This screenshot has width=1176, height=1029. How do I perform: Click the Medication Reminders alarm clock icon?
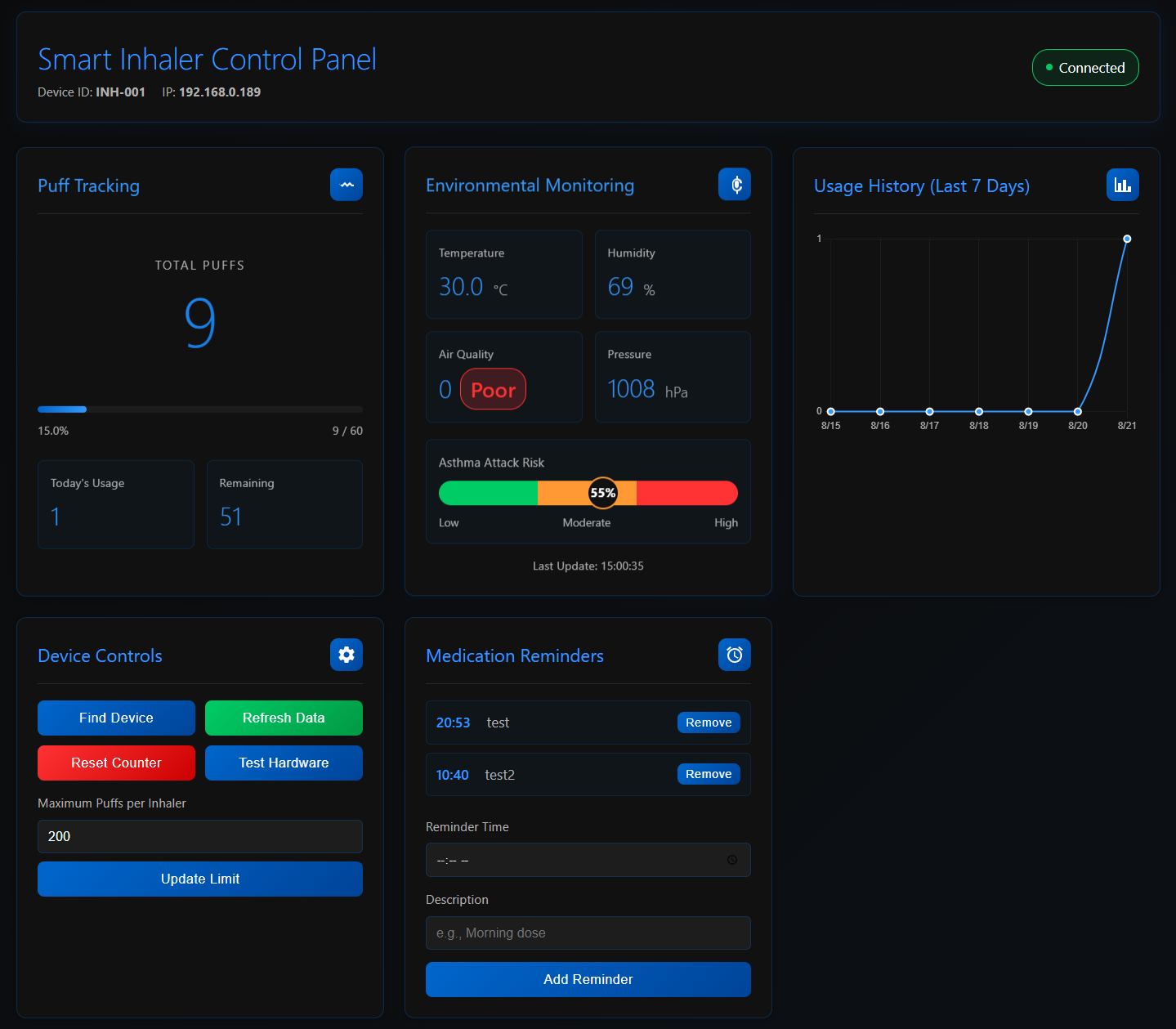[x=735, y=655]
